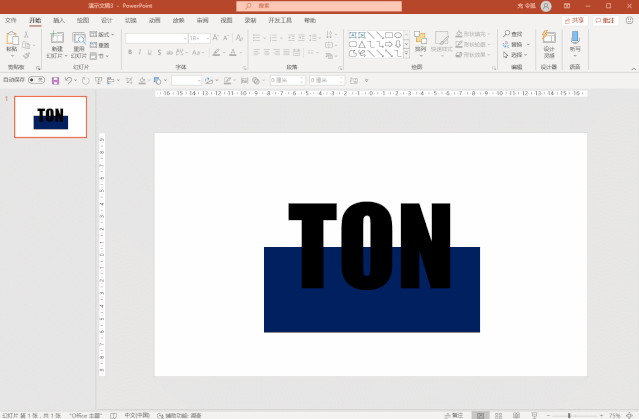The width and height of the screenshot is (639, 419).
Task: Click the Reset (重置) slide button
Action: (x=99, y=45)
